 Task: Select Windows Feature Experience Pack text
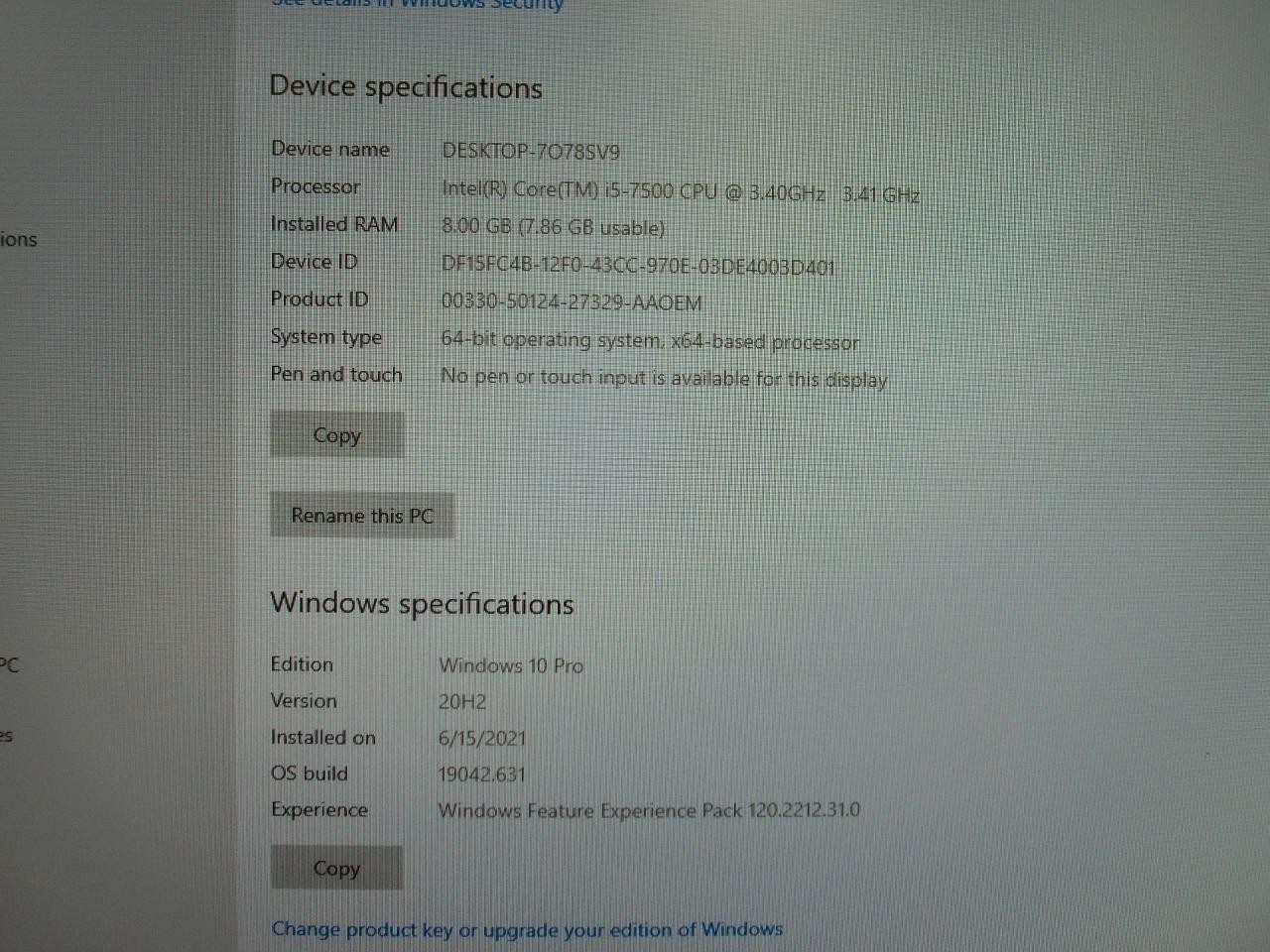click(x=650, y=811)
